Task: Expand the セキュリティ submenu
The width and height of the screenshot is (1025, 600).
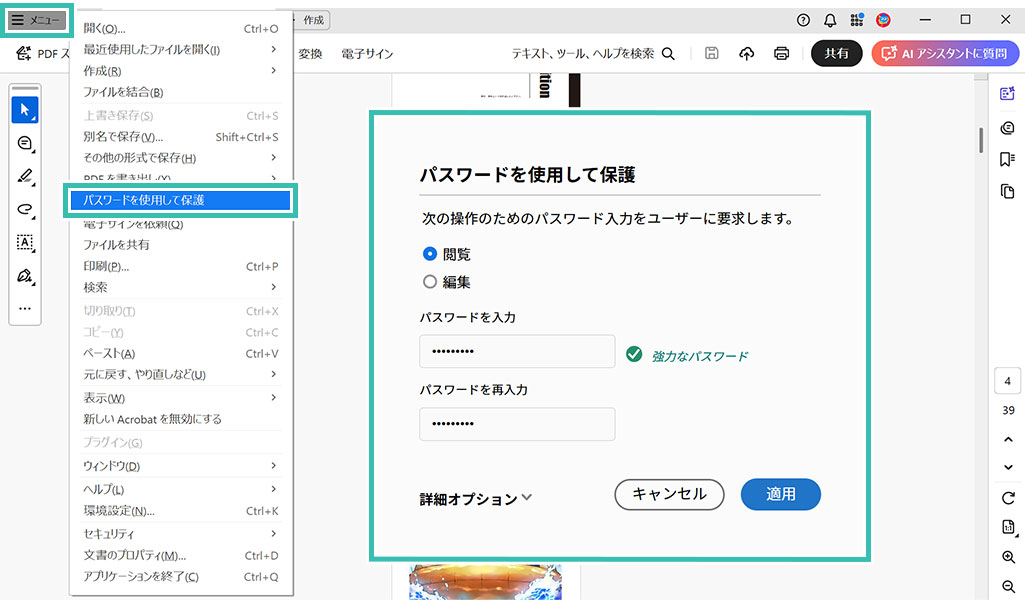Action: 180,534
